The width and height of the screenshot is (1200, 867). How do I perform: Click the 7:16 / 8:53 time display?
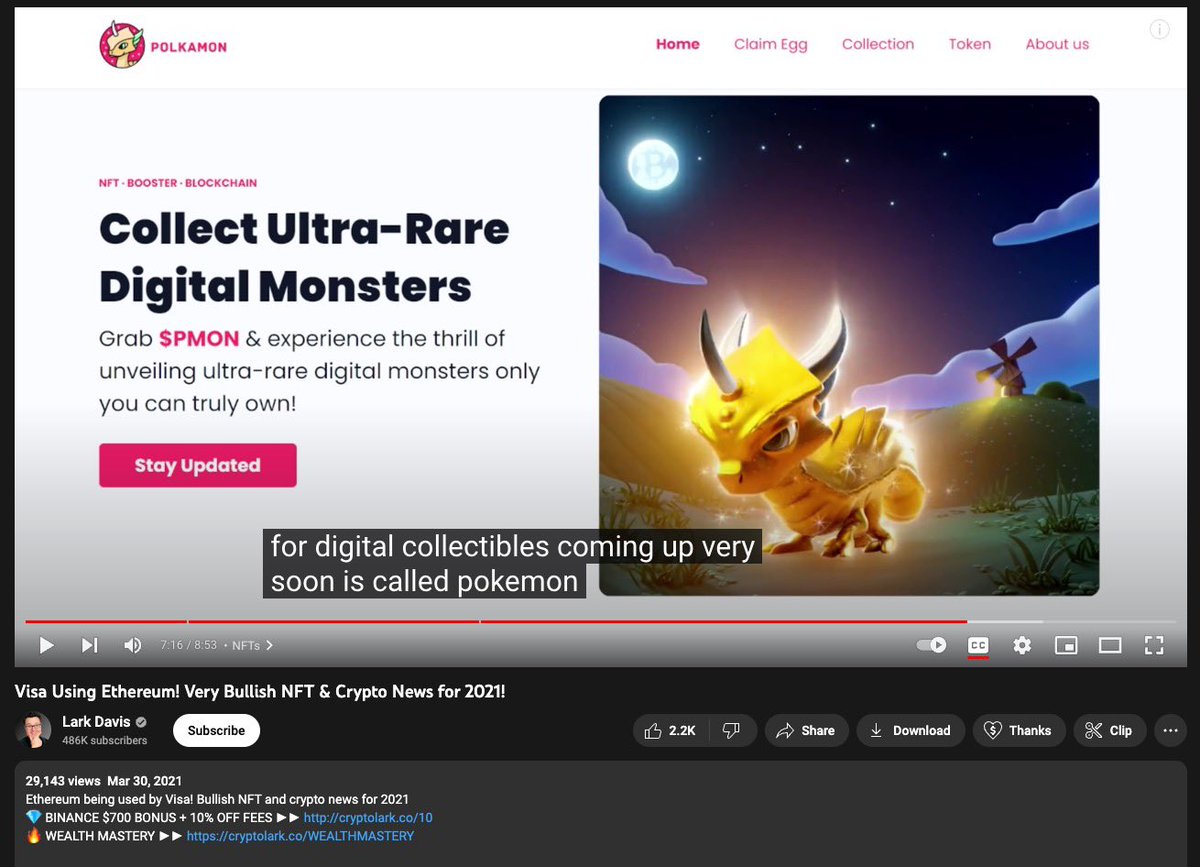(189, 646)
